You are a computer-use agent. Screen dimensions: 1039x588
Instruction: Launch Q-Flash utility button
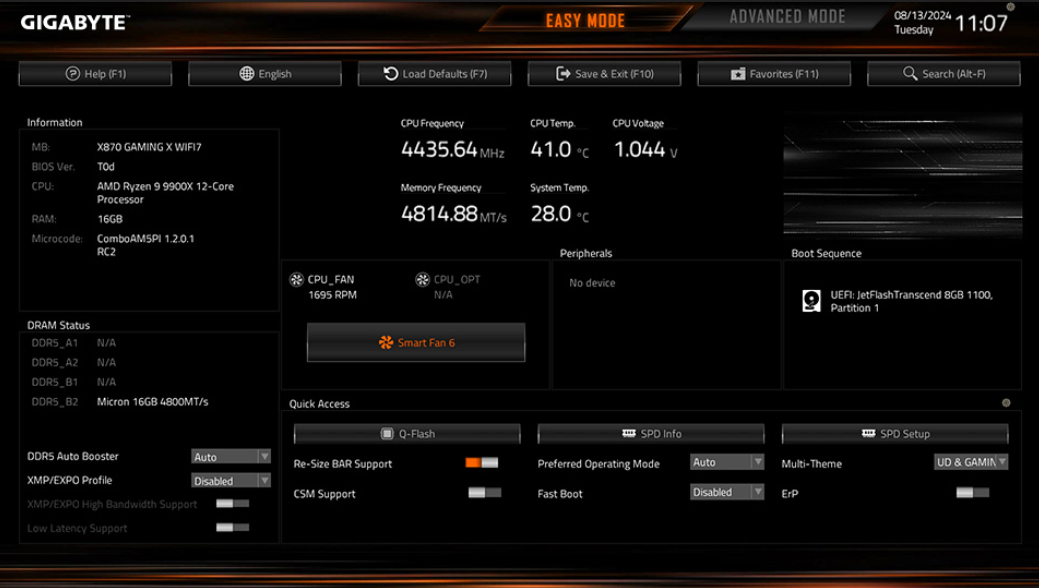[407, 434]
